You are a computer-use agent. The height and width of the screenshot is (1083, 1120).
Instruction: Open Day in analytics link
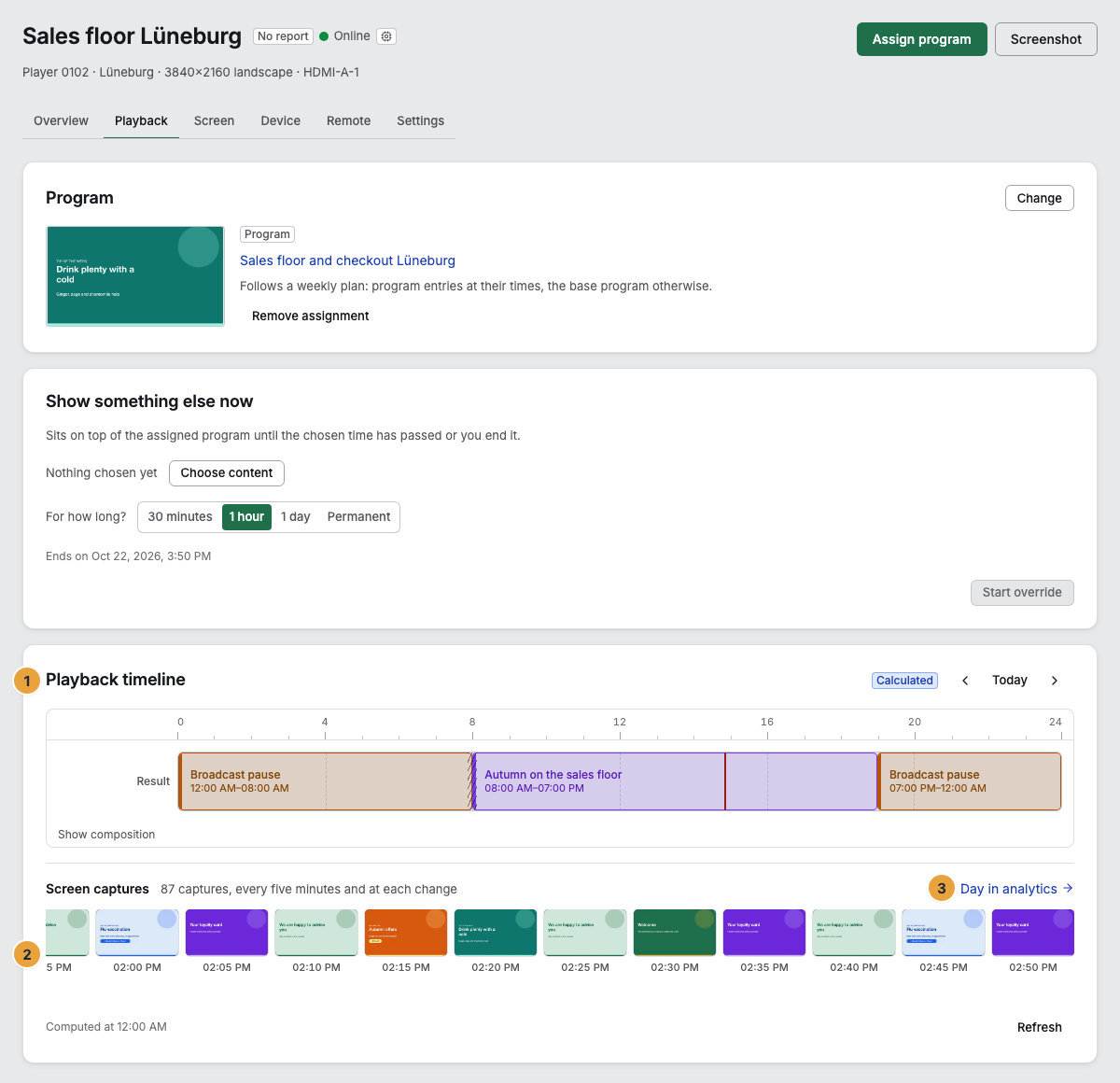click(1017, 889)
